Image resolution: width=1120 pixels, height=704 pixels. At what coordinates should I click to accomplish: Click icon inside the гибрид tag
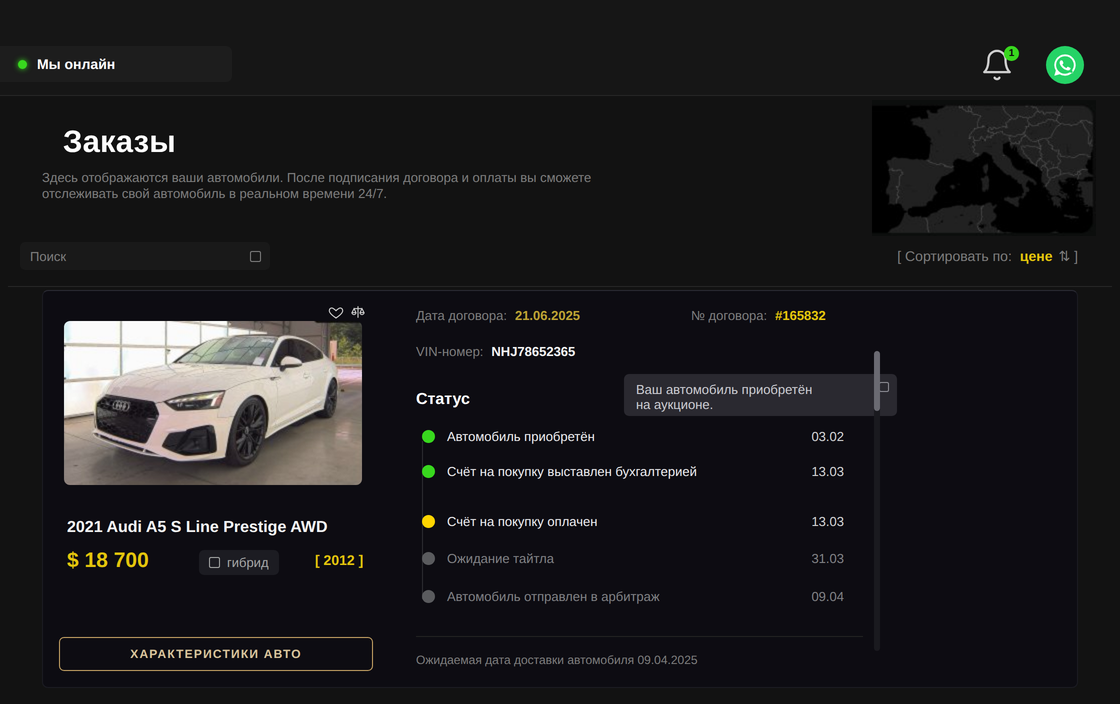coord(214,563)
